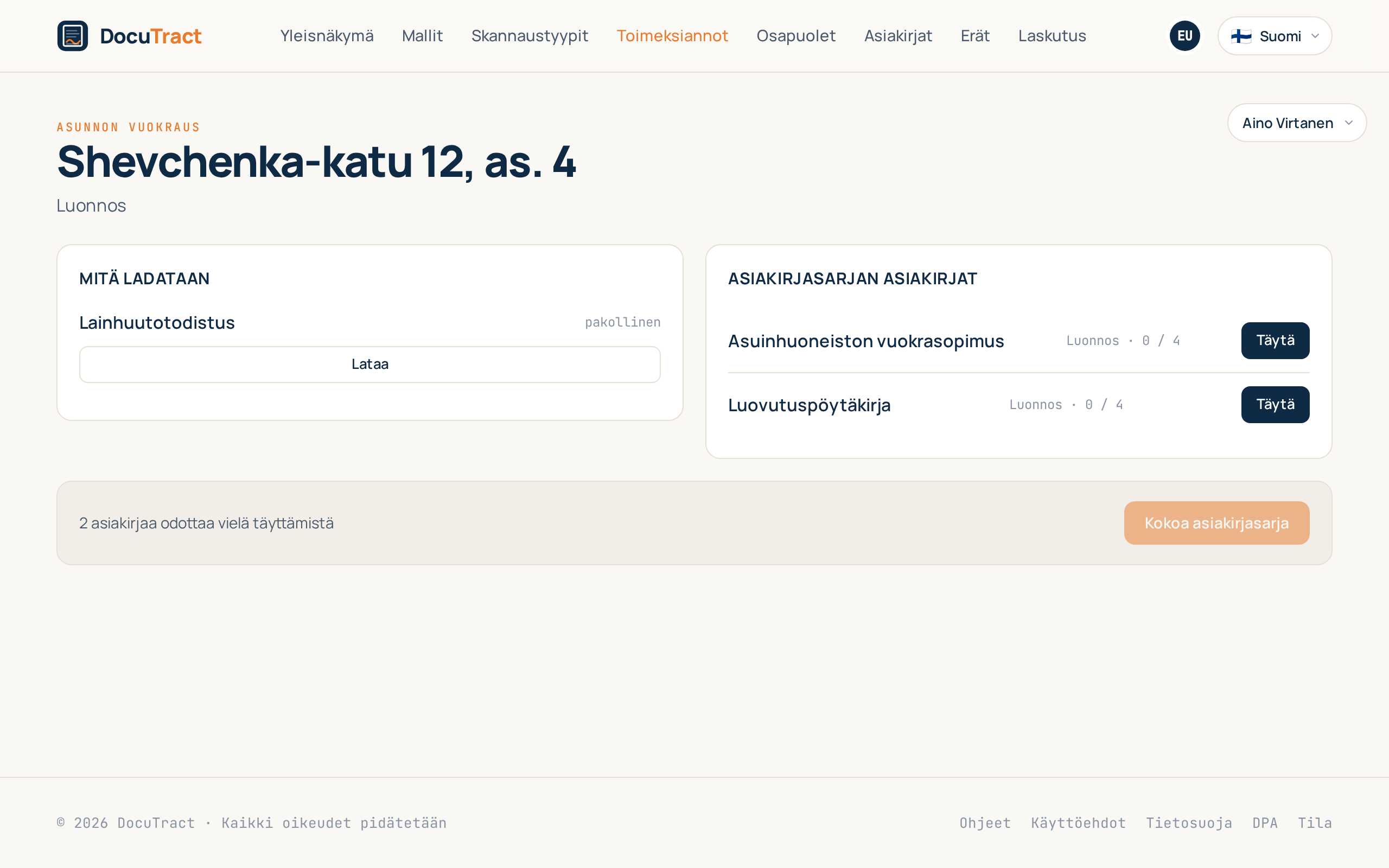Click Kokoa asiakirjasarja button
This screenshot has width=1389, height=868.
pos(1216,523)
